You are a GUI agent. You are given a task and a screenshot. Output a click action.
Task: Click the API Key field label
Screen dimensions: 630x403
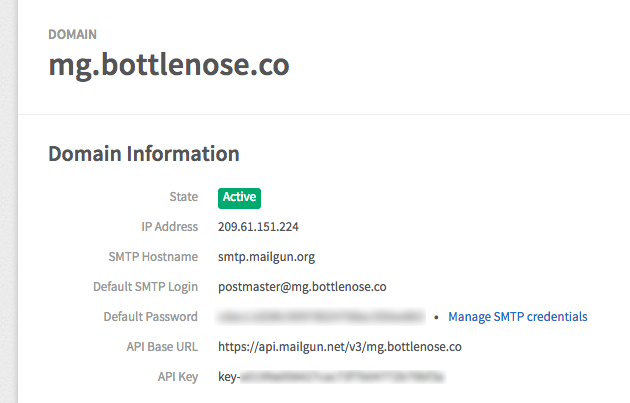tap(178, 377)
